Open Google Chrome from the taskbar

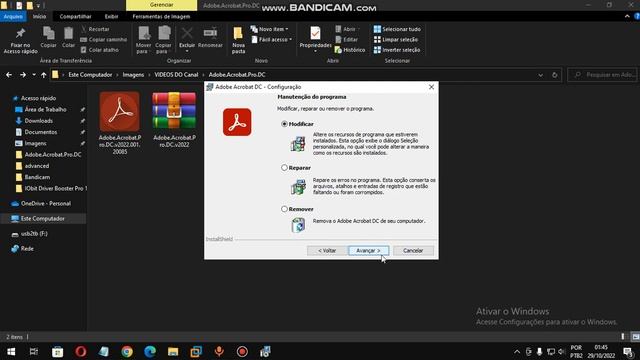[127, 351]
